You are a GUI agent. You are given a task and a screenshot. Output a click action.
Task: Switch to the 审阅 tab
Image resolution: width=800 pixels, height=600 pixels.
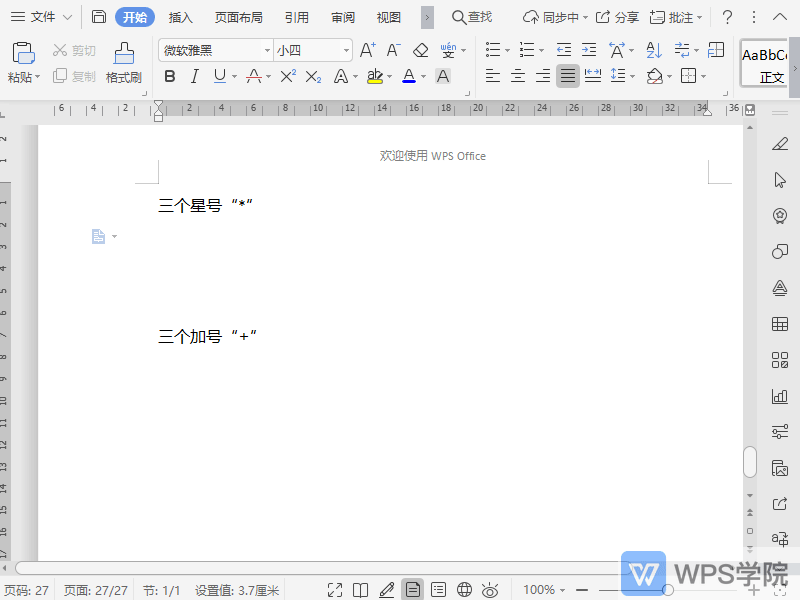[x=343, y=17]
